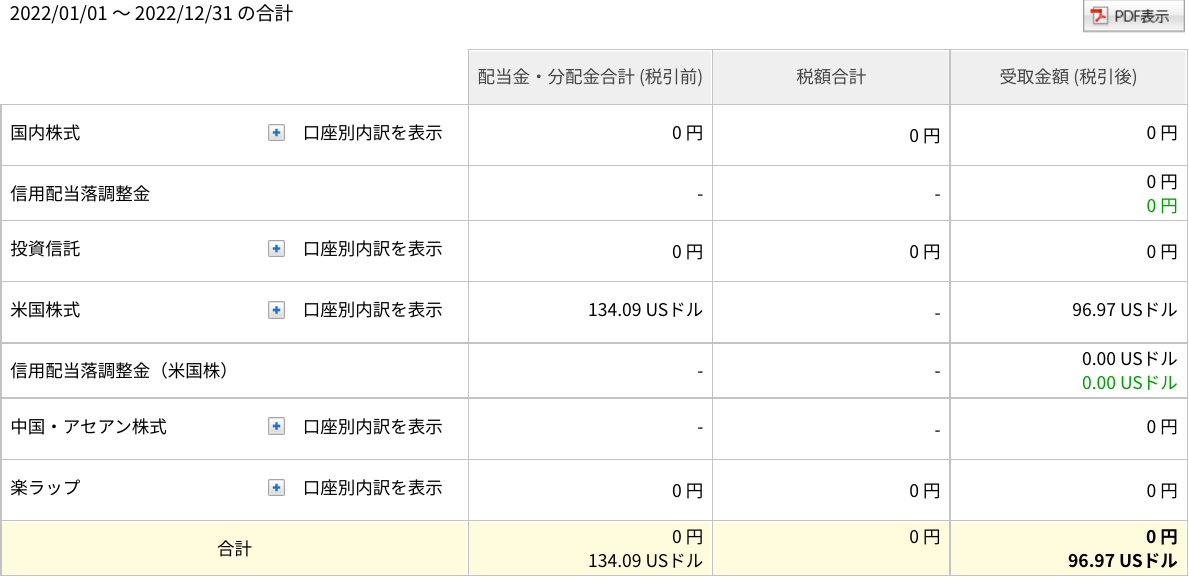Click the bold 96.97 USドル total
The height and width of the screenshot is (579, 1189).
(1122, 562)
